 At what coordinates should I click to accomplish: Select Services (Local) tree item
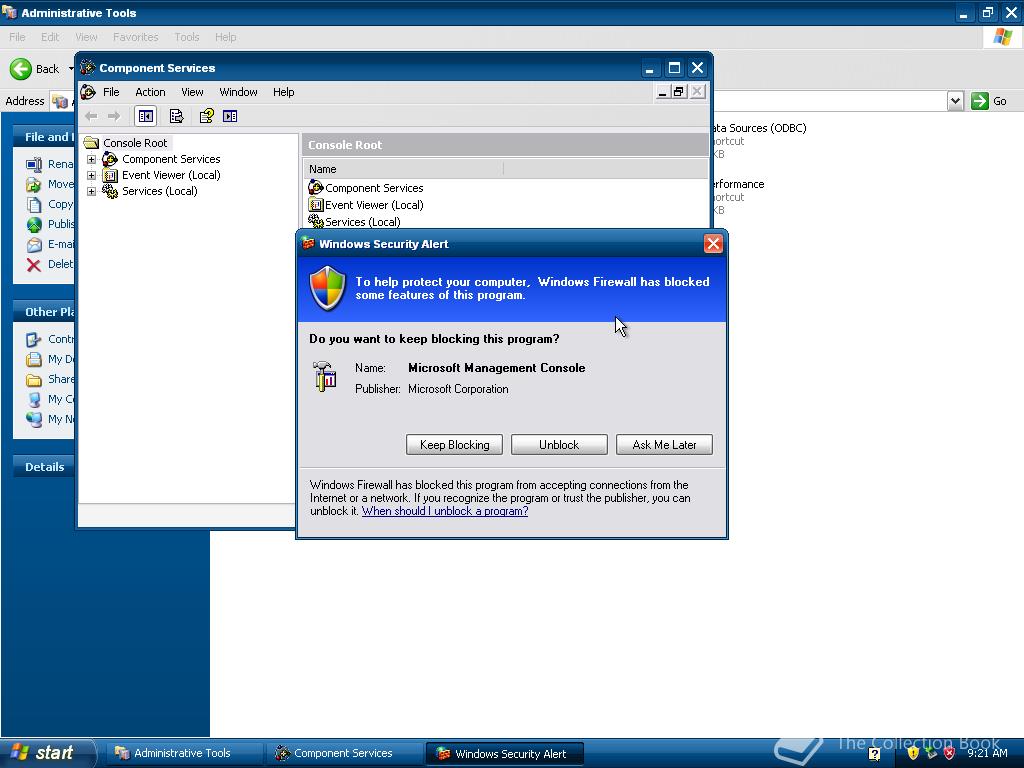159,191
